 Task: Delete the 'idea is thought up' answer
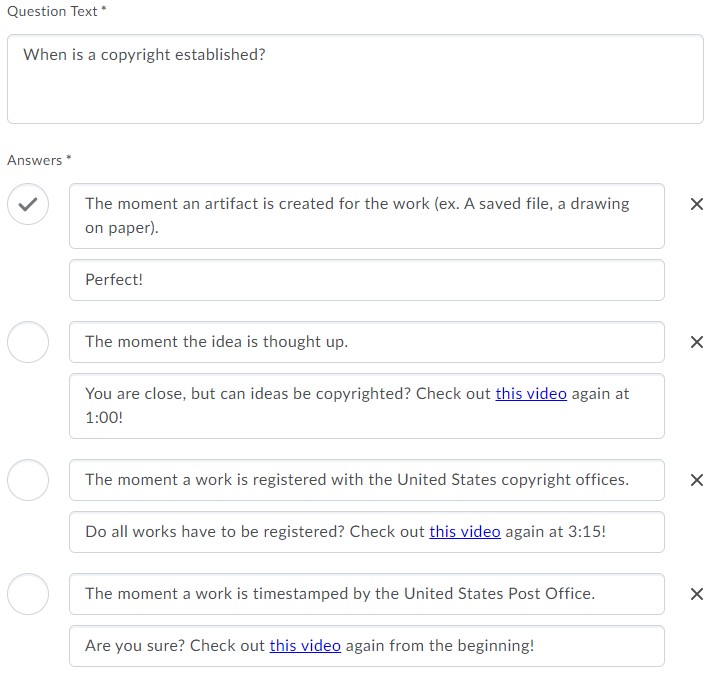pos(696,342)
